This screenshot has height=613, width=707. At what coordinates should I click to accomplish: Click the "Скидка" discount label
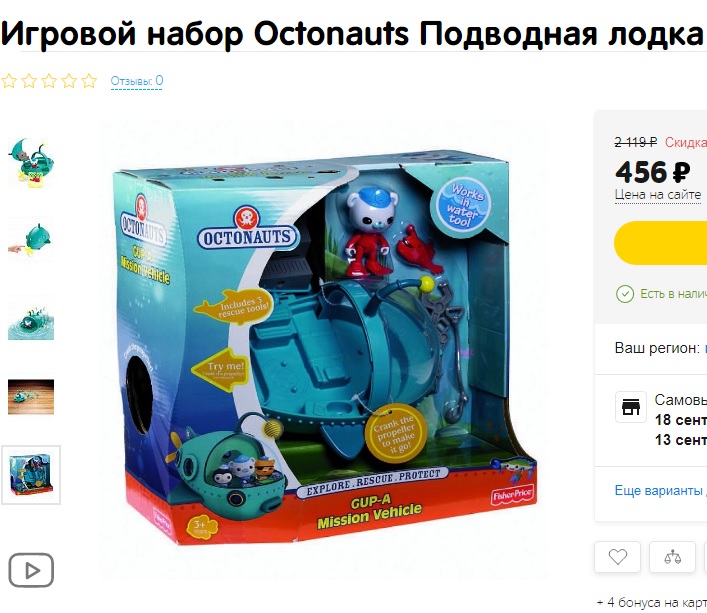[x=686, y=142]
